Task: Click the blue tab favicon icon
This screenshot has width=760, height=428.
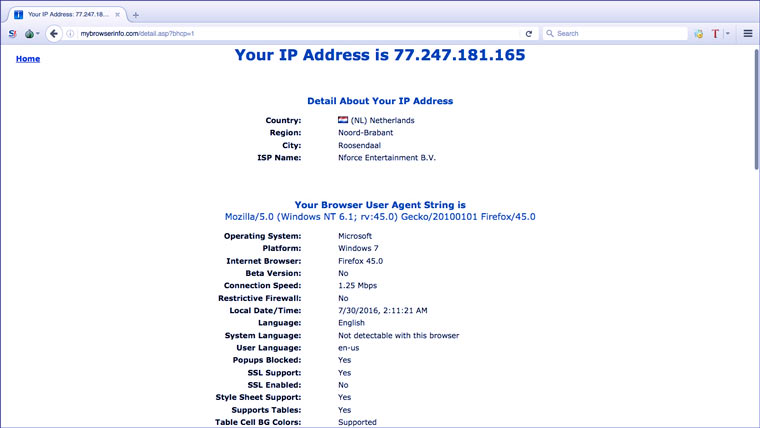Action: (x=18, y=15)
